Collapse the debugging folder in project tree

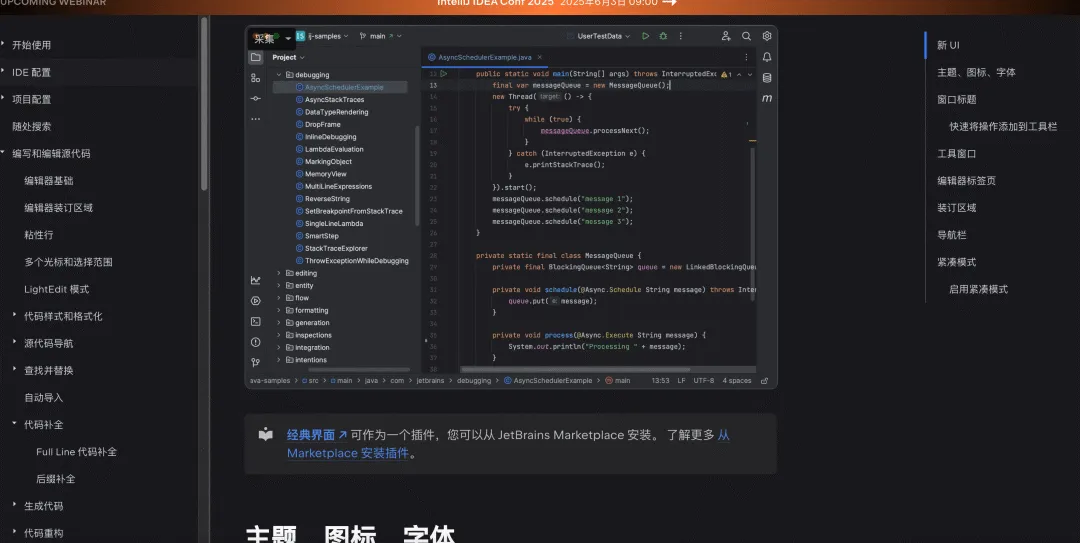click(279, 74)
